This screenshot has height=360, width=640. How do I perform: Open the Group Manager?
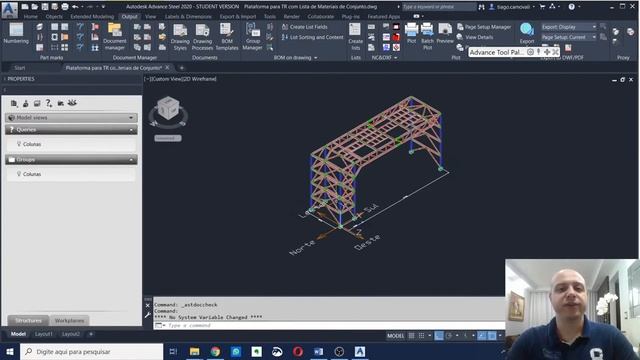pos(253,36)
